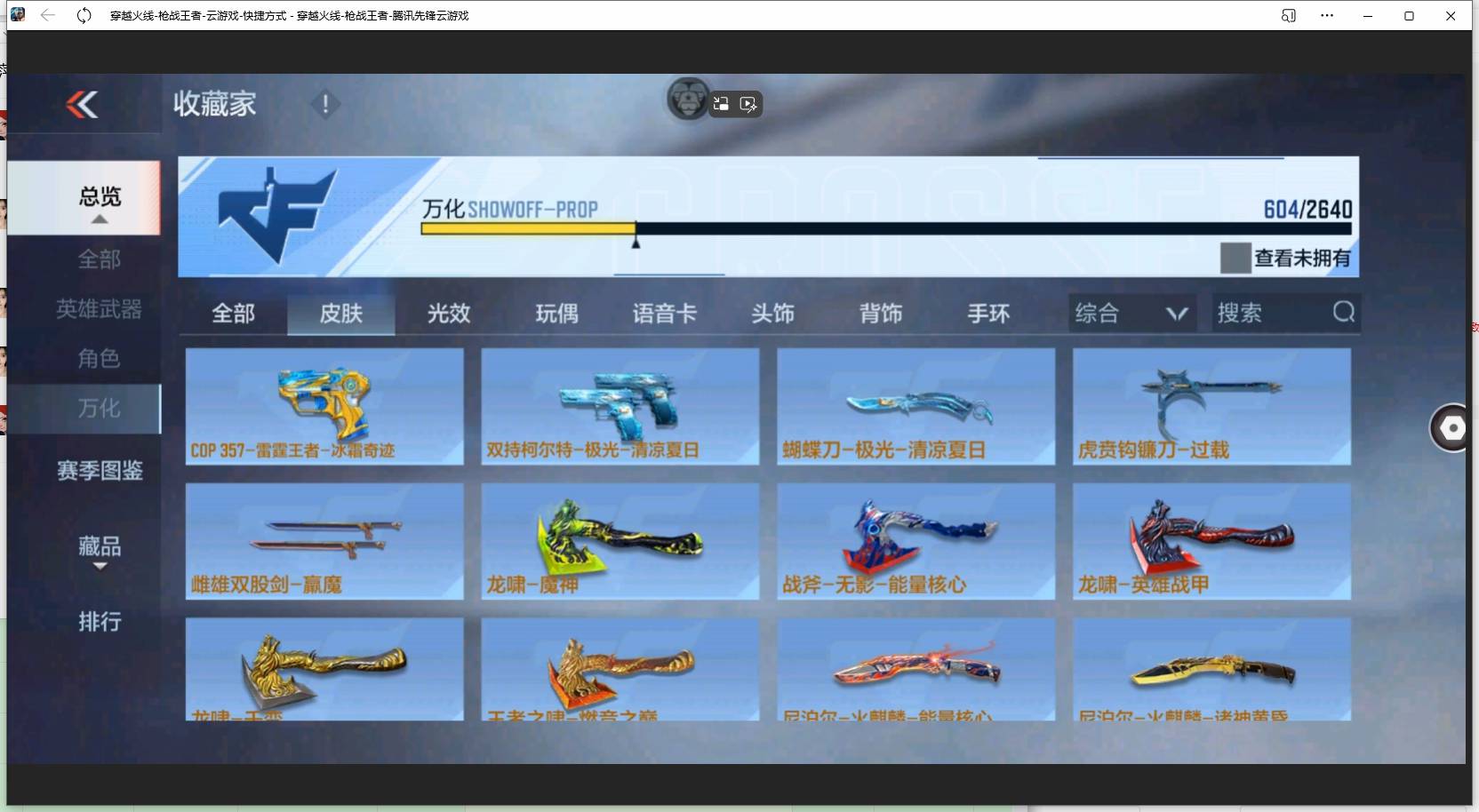The width and height of the screenshot is (1479, 812).
Task: Switch to the 光效 tab
Action: coord(449,314)
